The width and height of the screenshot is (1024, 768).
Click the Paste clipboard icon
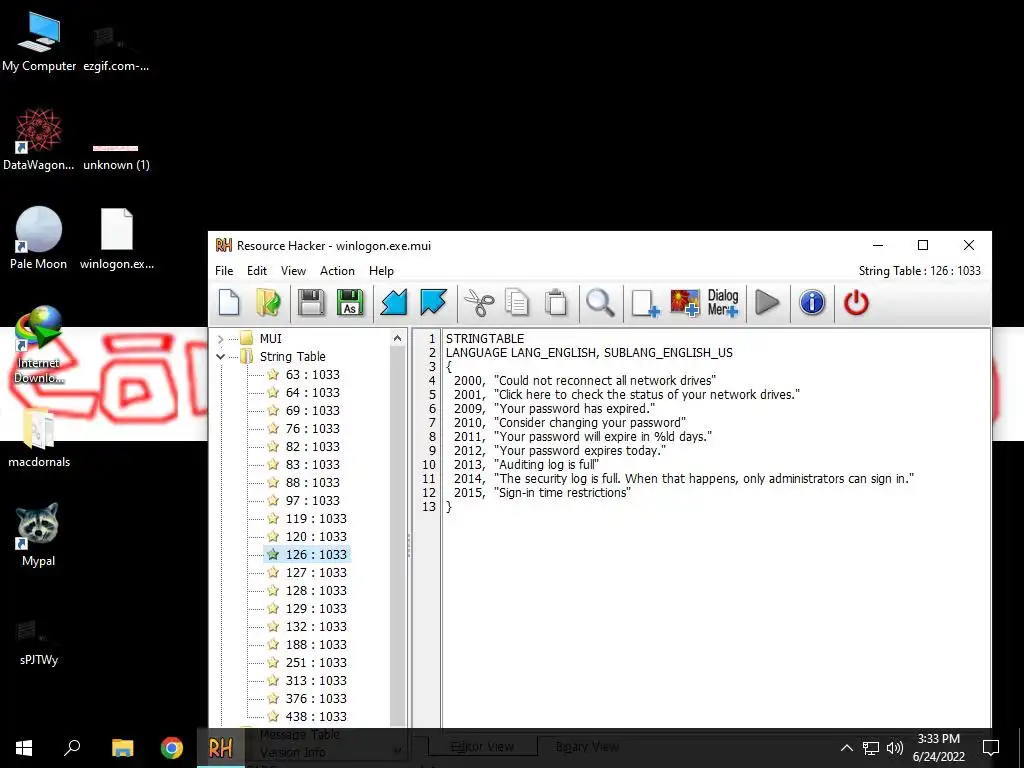(x=556, y=303)
